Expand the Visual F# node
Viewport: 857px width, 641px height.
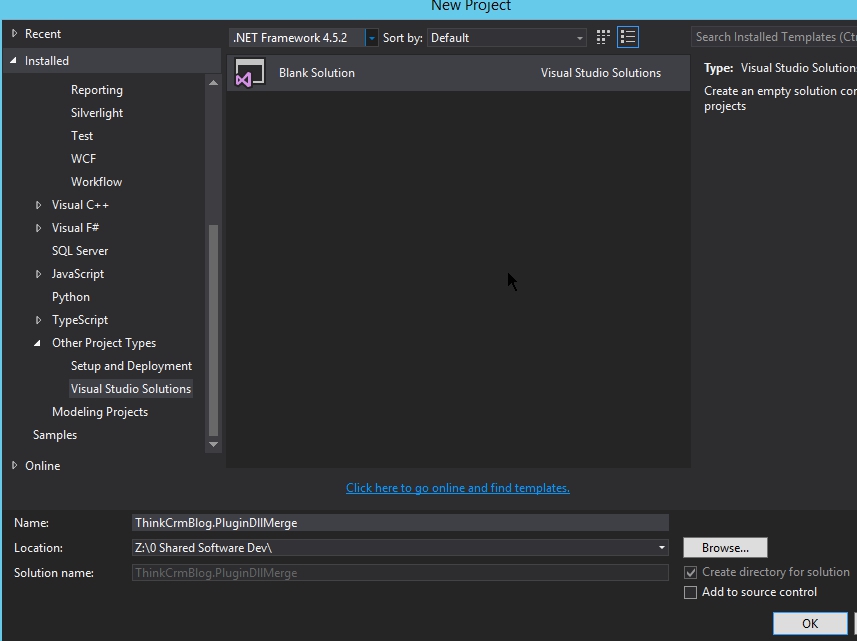coord(38,228)
